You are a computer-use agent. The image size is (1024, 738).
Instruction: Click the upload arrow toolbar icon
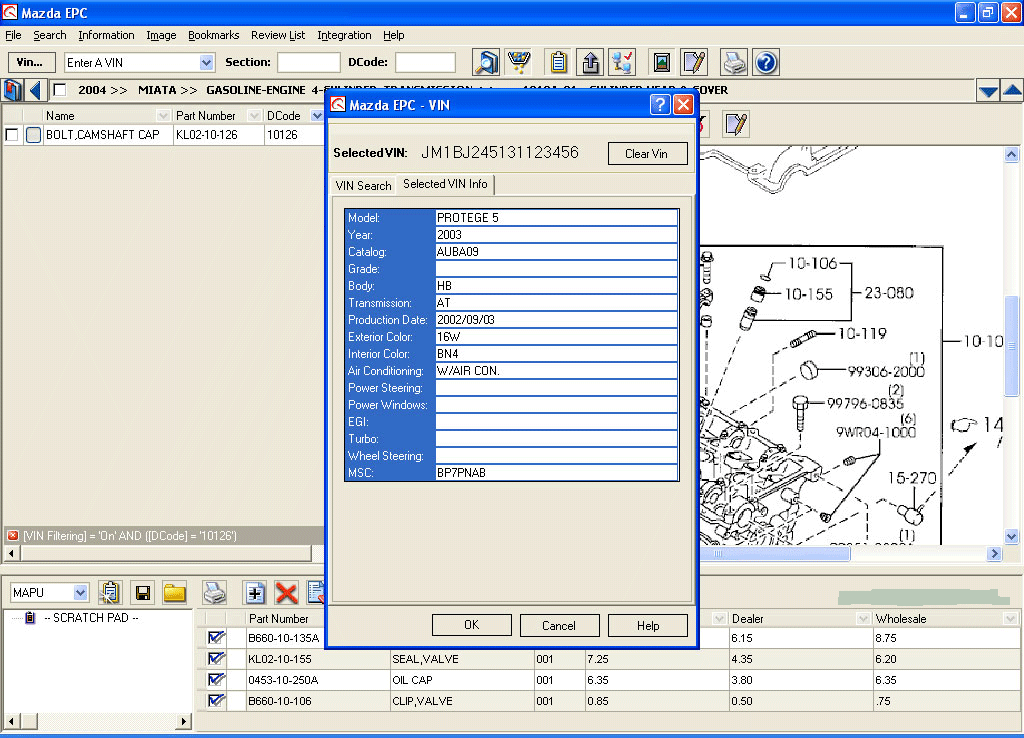pos(590,63)
